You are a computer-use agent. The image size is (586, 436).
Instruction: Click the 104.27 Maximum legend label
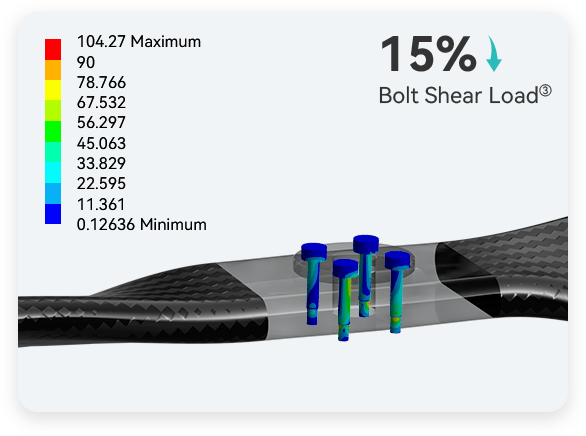[x=139, y=41]
